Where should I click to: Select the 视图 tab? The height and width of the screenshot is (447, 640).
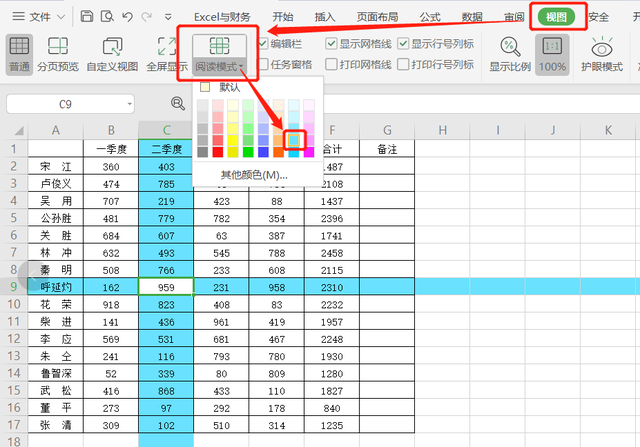pyautogui.click(x=556, y=17)
